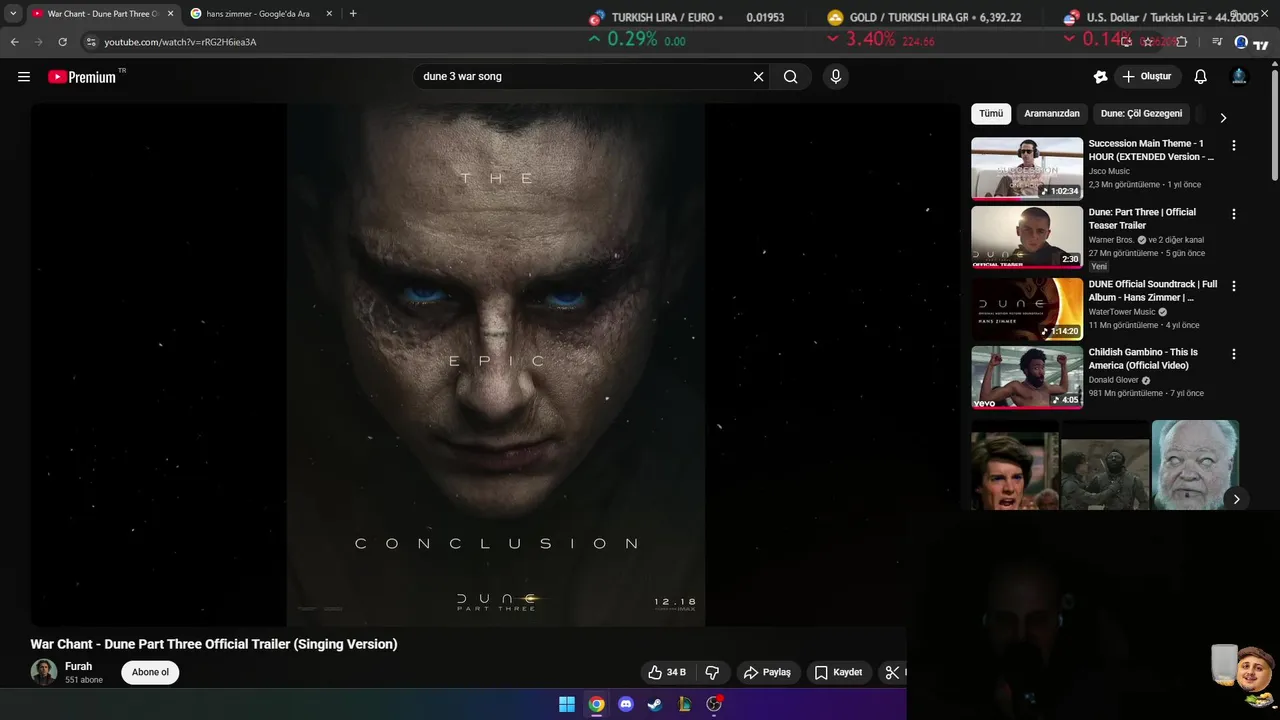This screenshot has width=1280, height=720.
Task: Open the YouTube account avatar menu
Action: 1239,77
